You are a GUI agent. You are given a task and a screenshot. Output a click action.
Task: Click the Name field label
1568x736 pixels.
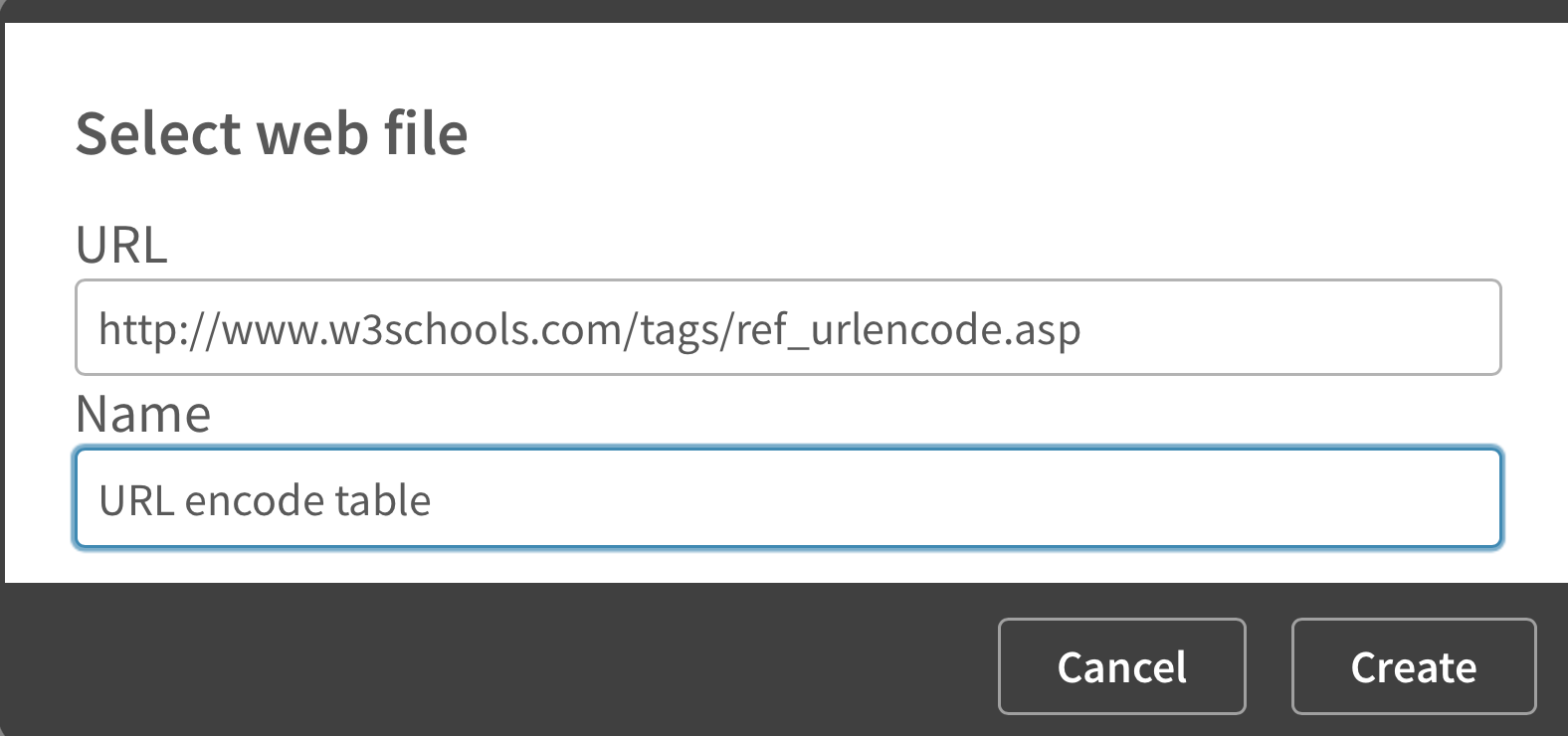point(143,414)
